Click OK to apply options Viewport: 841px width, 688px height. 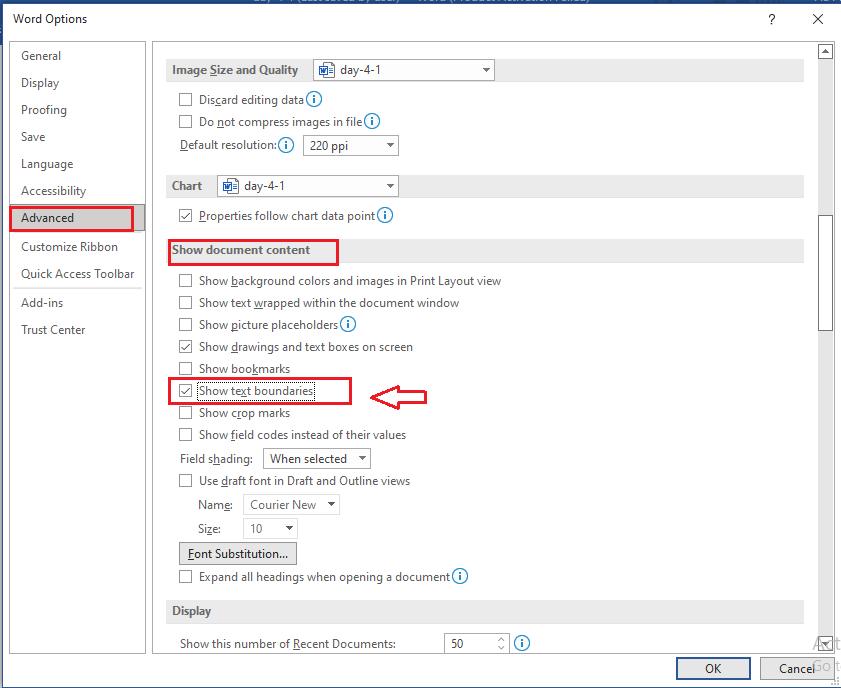(713, 668)
